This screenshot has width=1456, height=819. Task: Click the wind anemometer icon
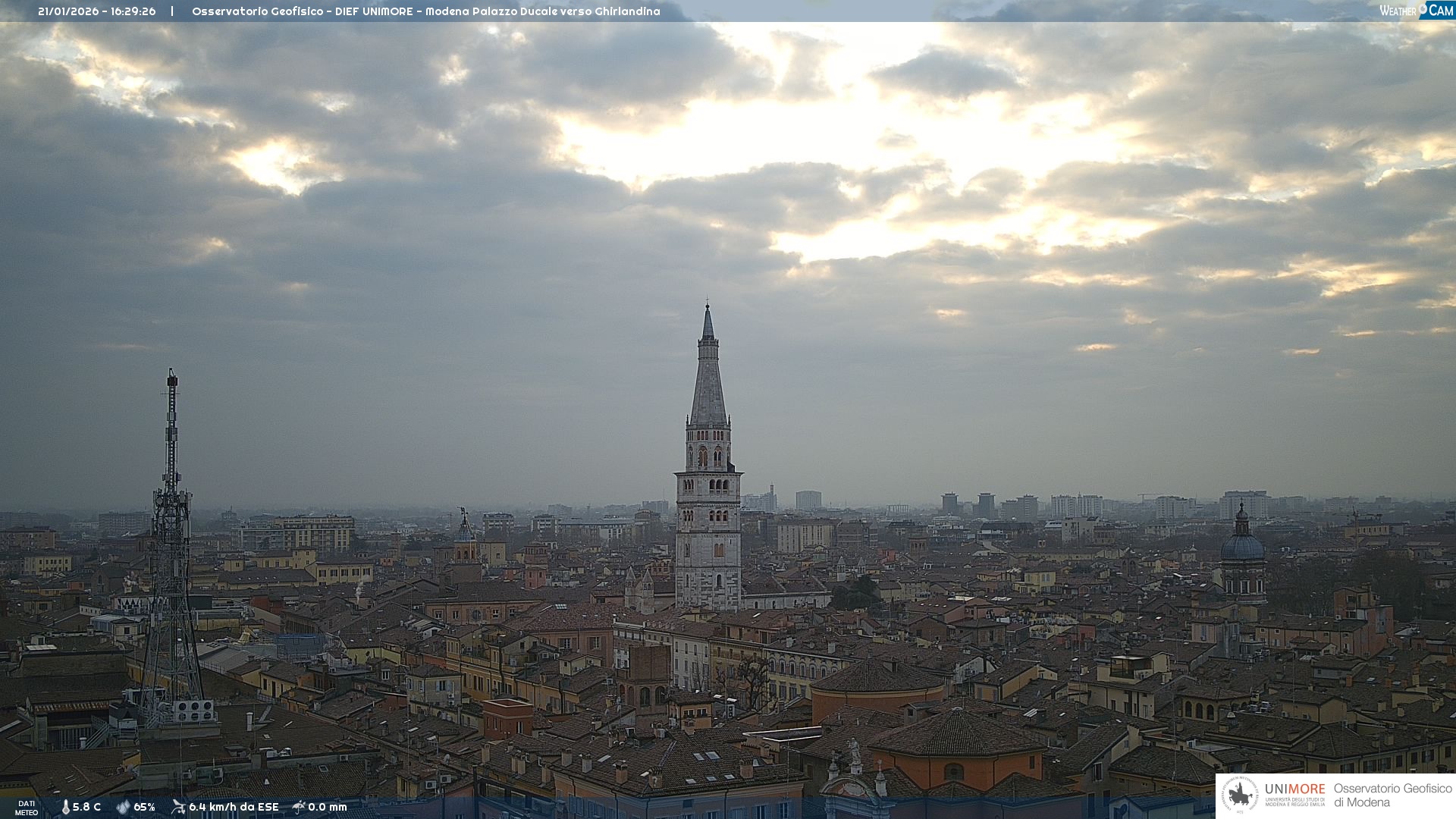tap(178, 807)
